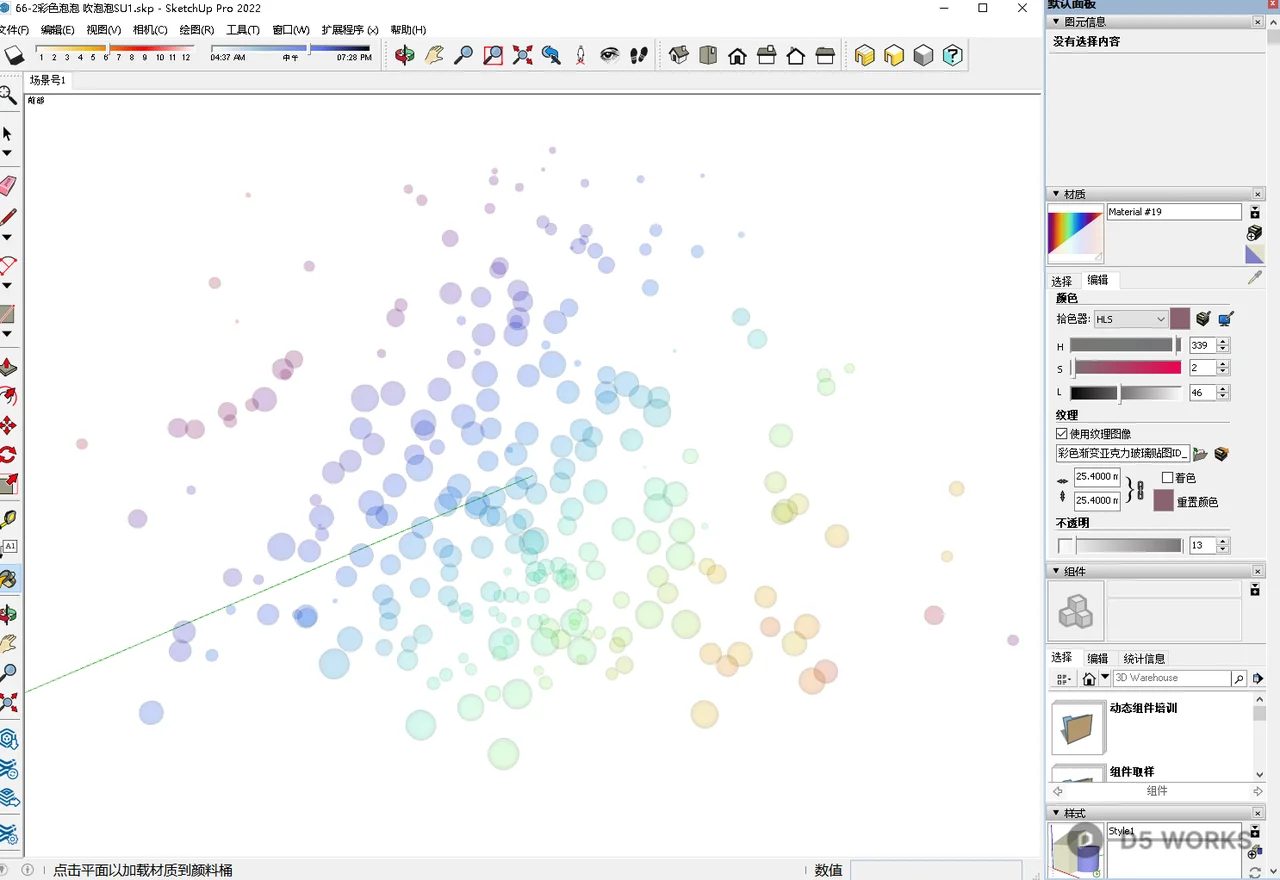Click the components search magnifier button
The height and width of the screenshot is (880, 1280).
click(1239, 678)
